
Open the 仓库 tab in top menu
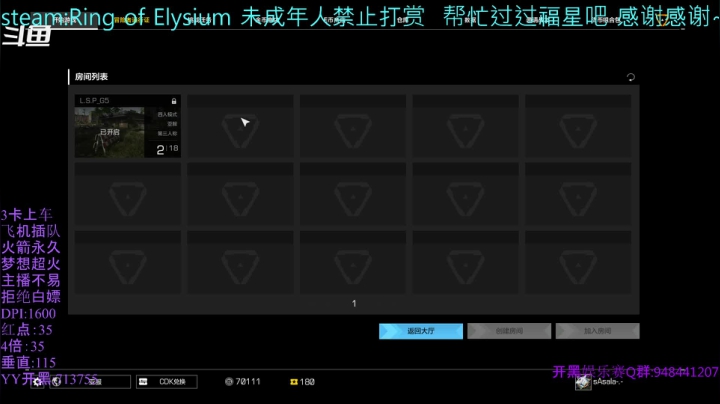click(402, 20)
